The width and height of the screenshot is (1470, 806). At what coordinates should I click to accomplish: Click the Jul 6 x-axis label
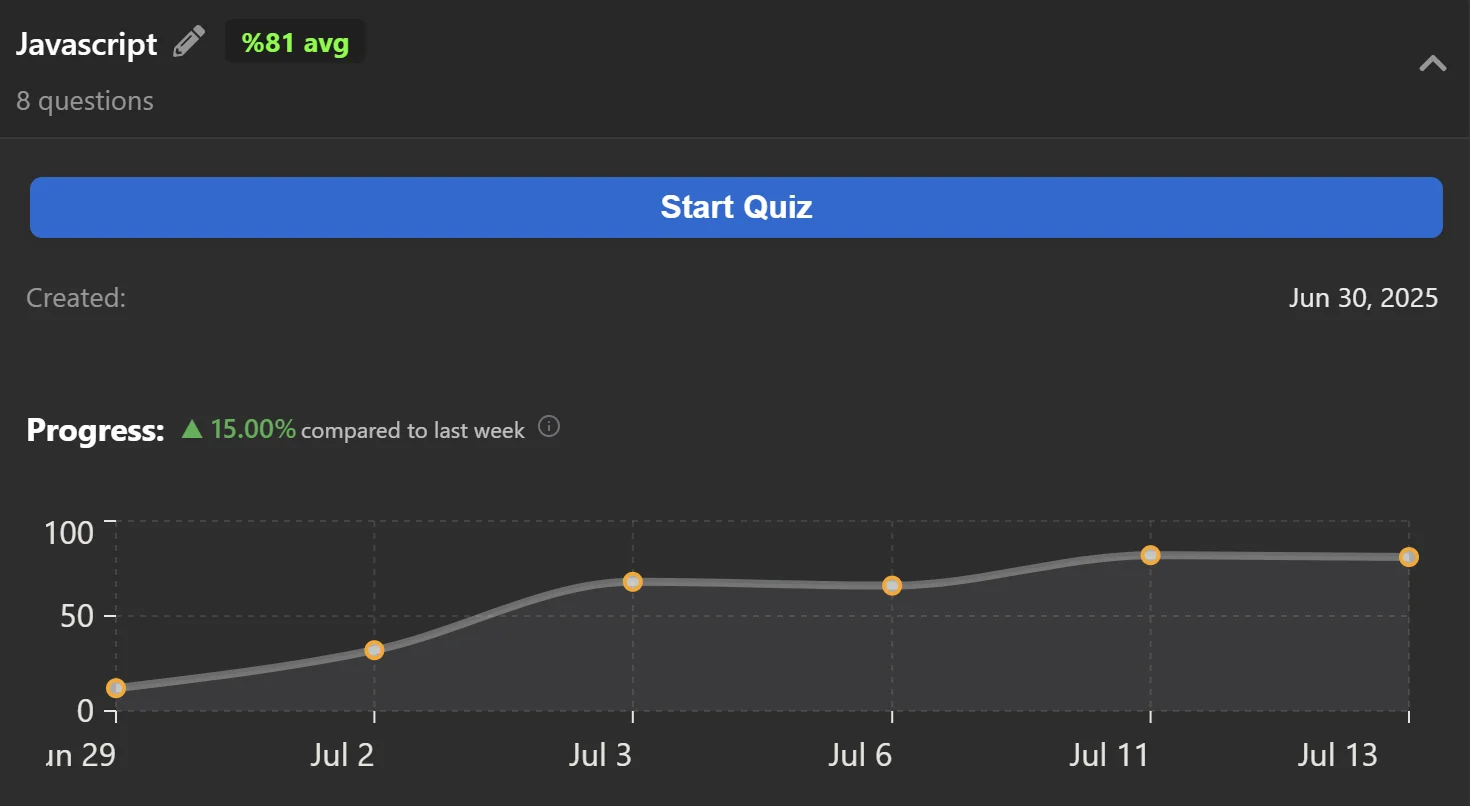860,755
